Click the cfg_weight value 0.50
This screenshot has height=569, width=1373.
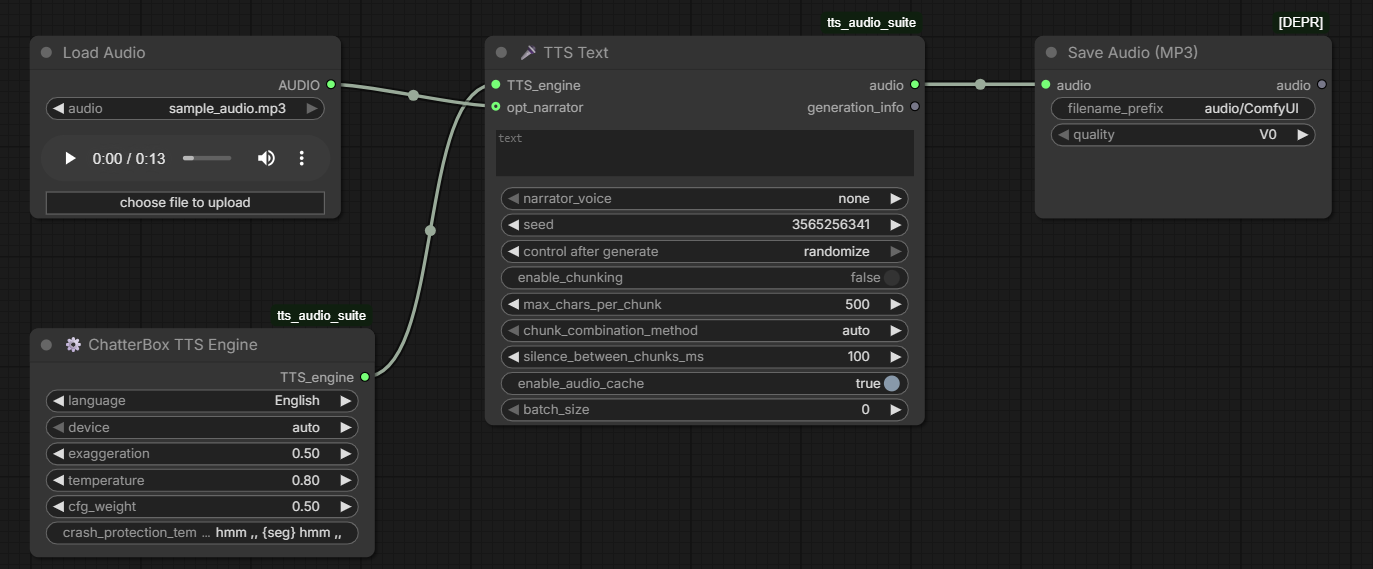coord(306,507)
